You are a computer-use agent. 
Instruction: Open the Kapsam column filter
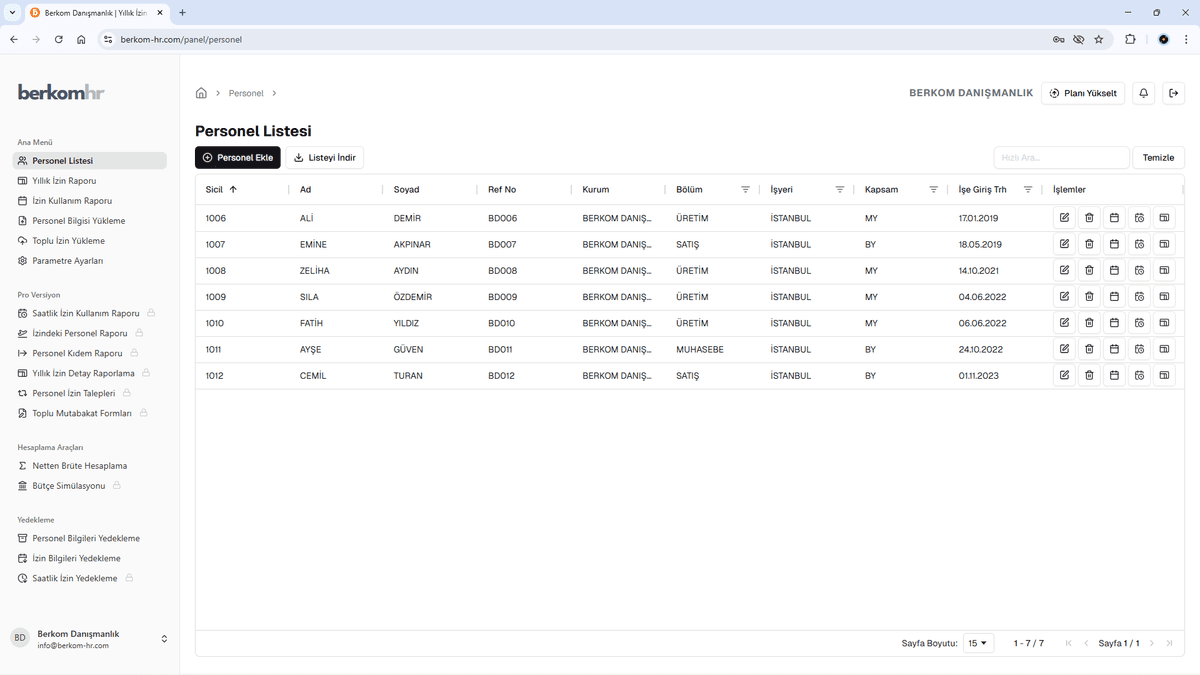(x=933, y=190)
